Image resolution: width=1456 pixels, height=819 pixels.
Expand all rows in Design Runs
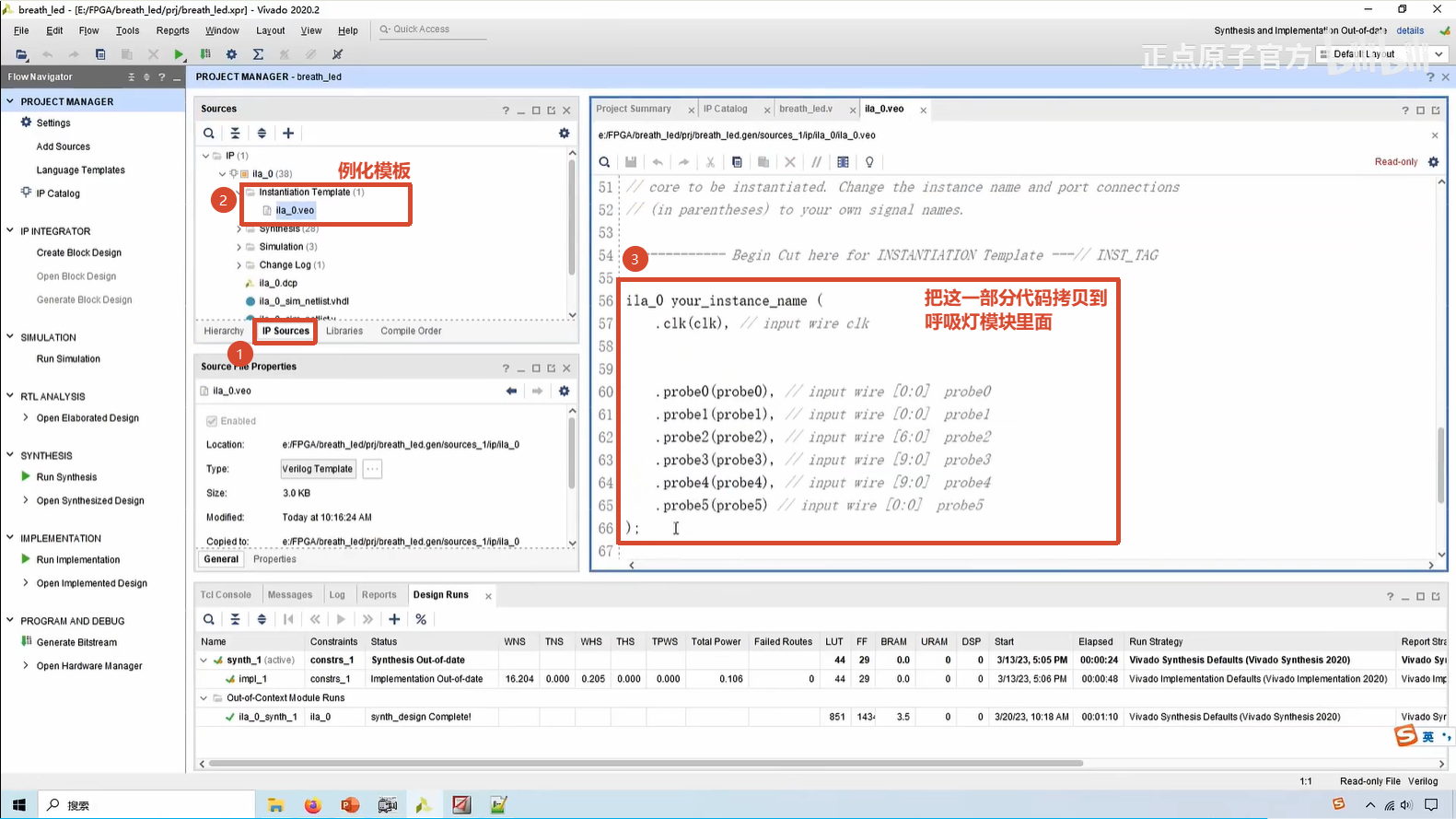[262, 619]
